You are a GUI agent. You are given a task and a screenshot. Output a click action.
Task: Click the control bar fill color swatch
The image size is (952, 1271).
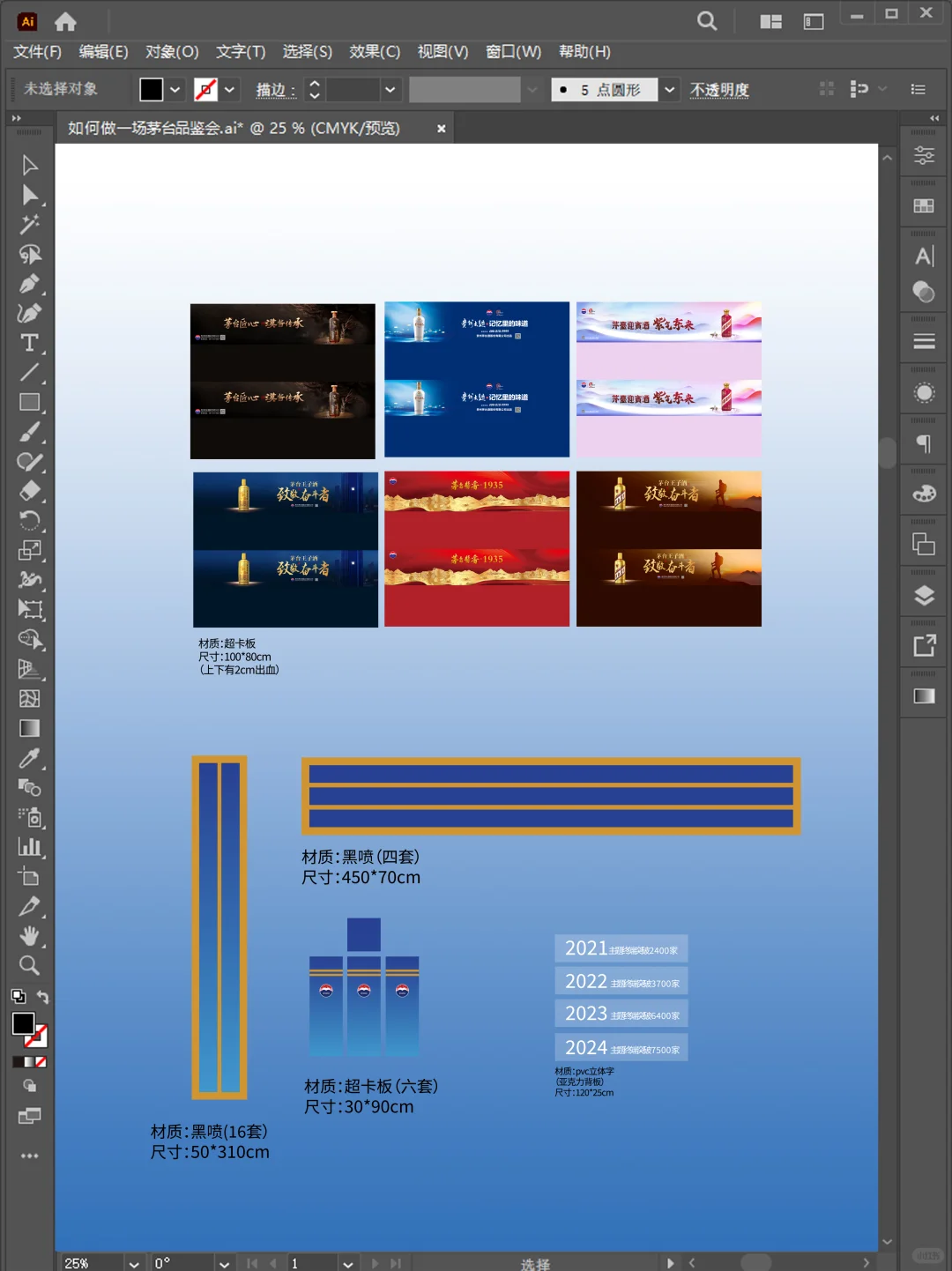152,89
